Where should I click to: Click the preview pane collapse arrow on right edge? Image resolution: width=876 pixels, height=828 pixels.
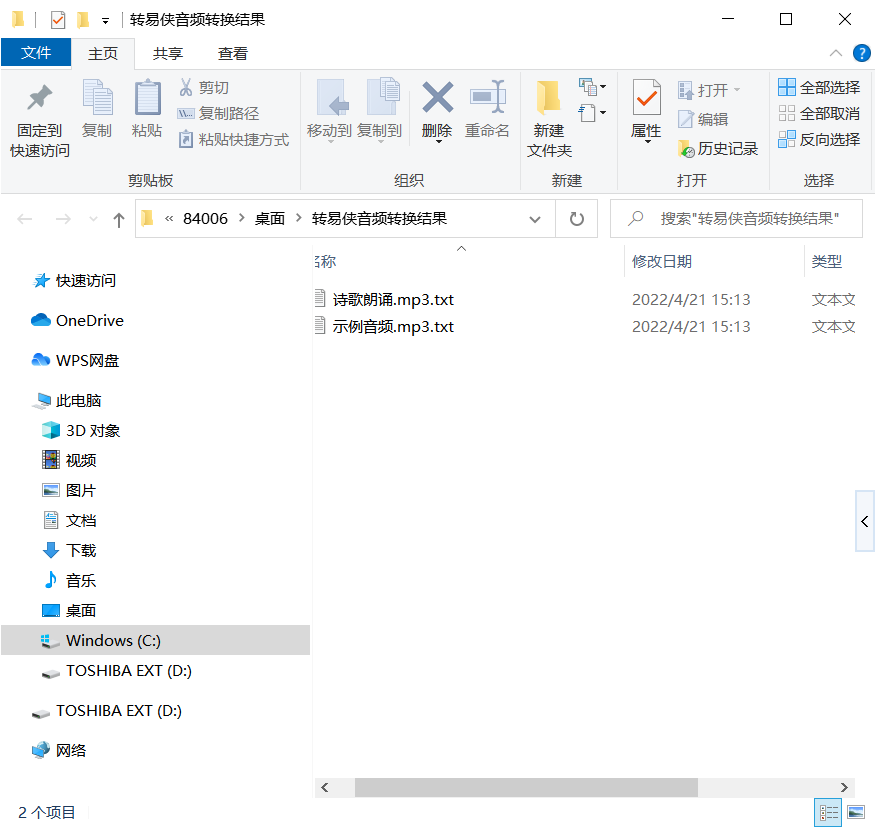(x=865, y=521)
